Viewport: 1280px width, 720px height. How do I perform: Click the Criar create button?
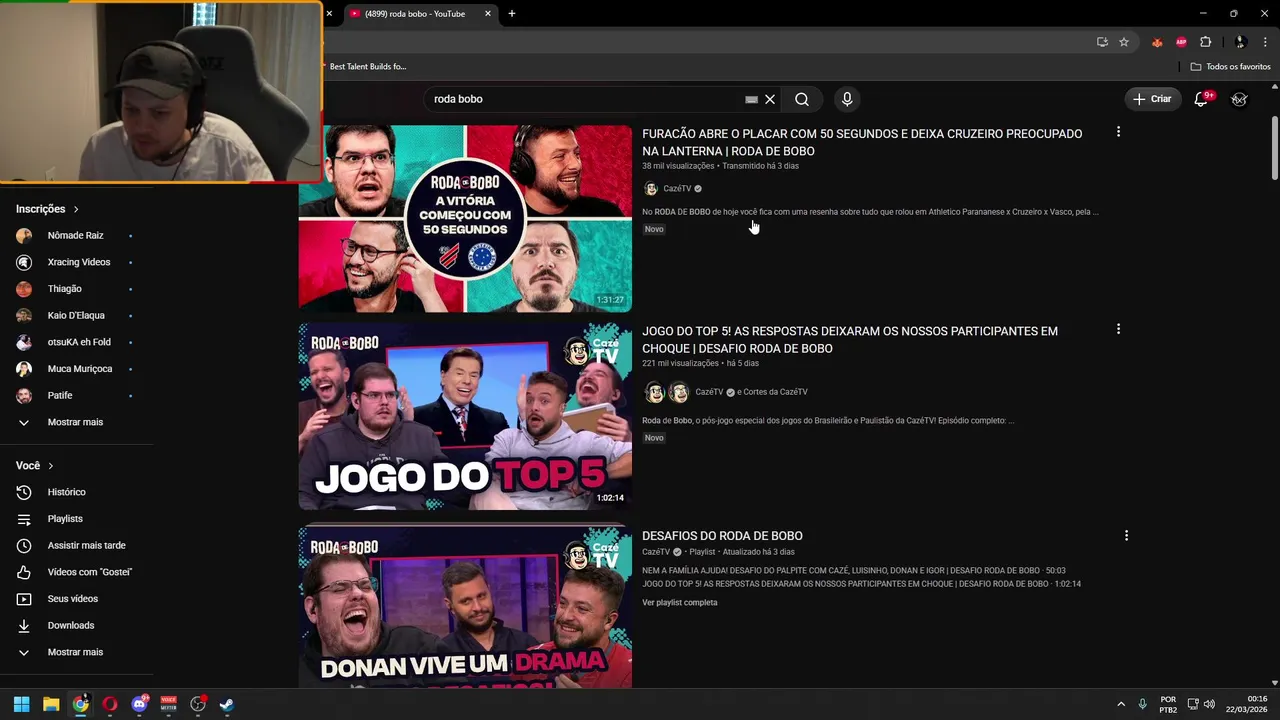tap(1152, 99)
